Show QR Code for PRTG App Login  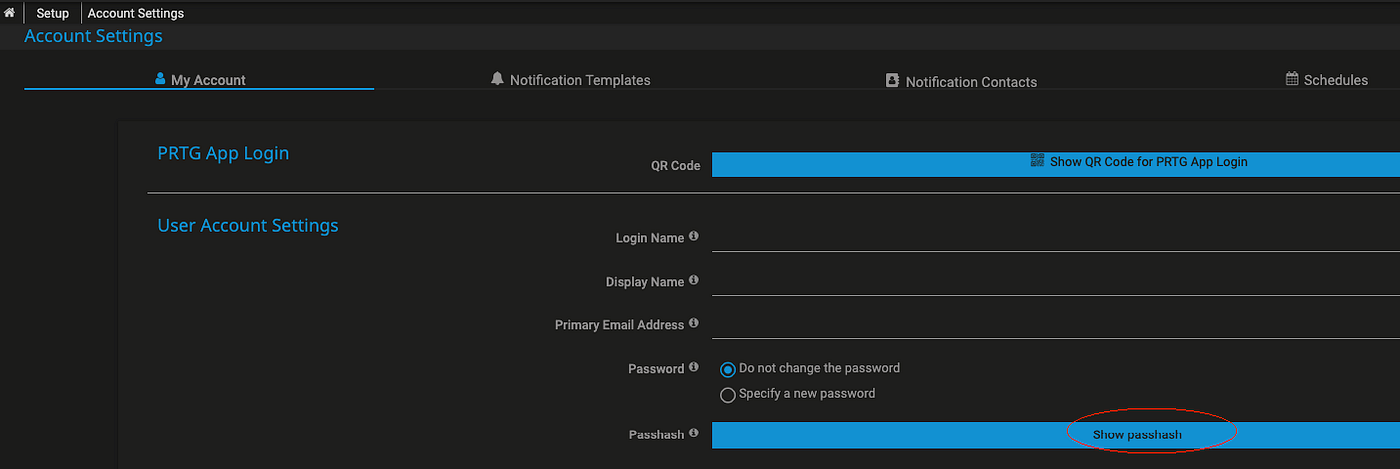click(1056, 164)
